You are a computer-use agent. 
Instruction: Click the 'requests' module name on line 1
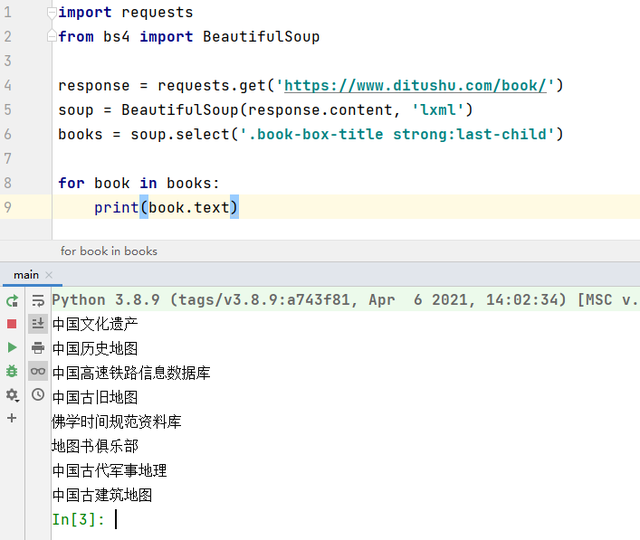(157, 13)
